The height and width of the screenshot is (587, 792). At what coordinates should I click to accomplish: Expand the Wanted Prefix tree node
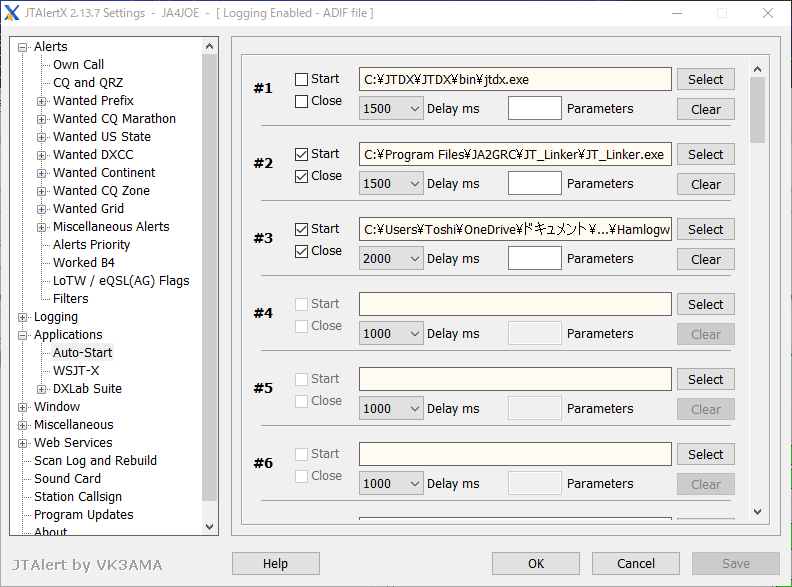coord(41,102)
